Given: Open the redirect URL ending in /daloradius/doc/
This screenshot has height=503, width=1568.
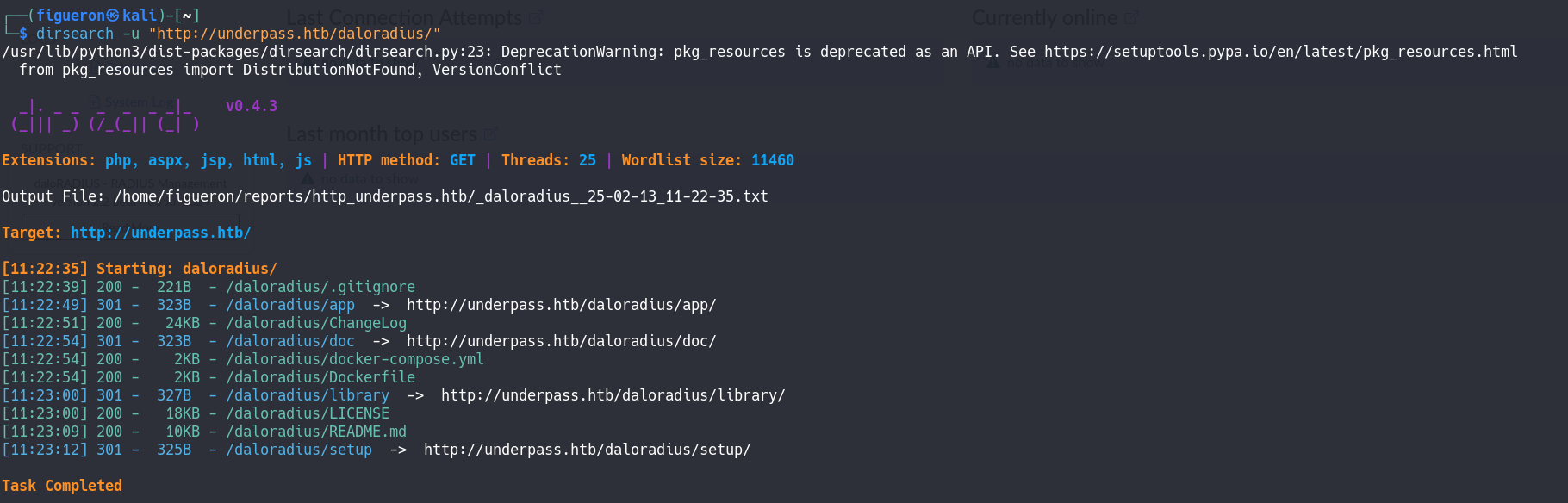Looking at the screenshot, I should [x=561, y=341].
